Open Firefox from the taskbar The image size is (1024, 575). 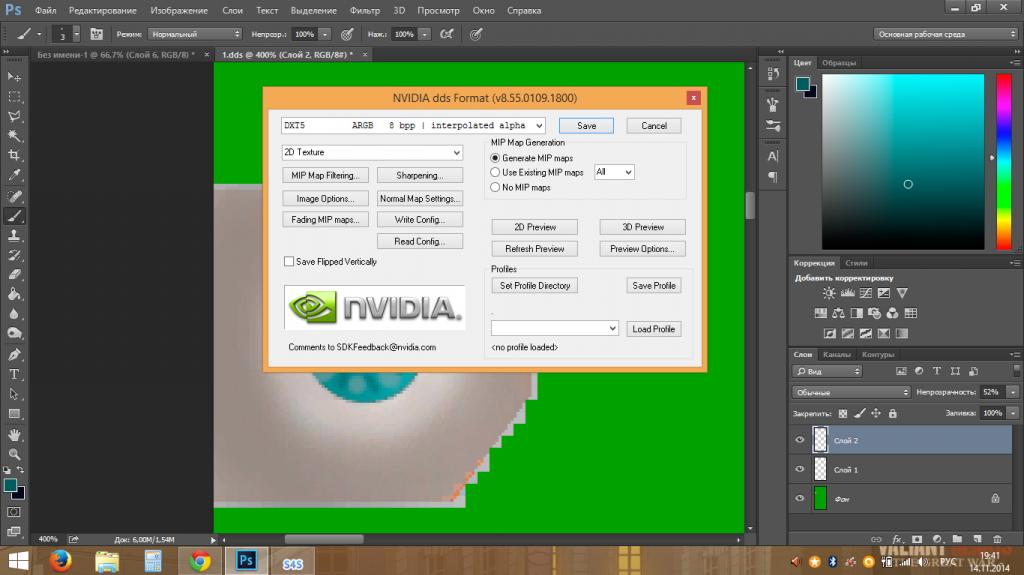[x=62, y=561]
